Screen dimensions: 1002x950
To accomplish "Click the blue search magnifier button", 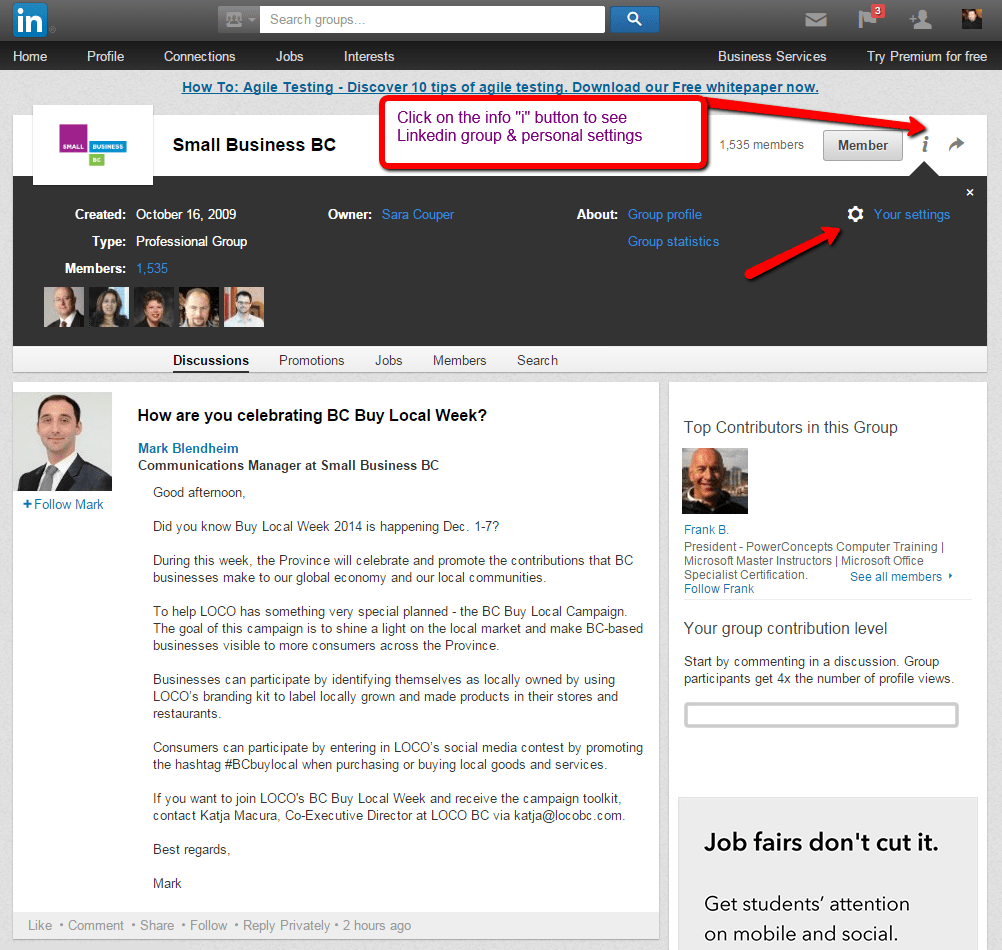I will [634, 19].
